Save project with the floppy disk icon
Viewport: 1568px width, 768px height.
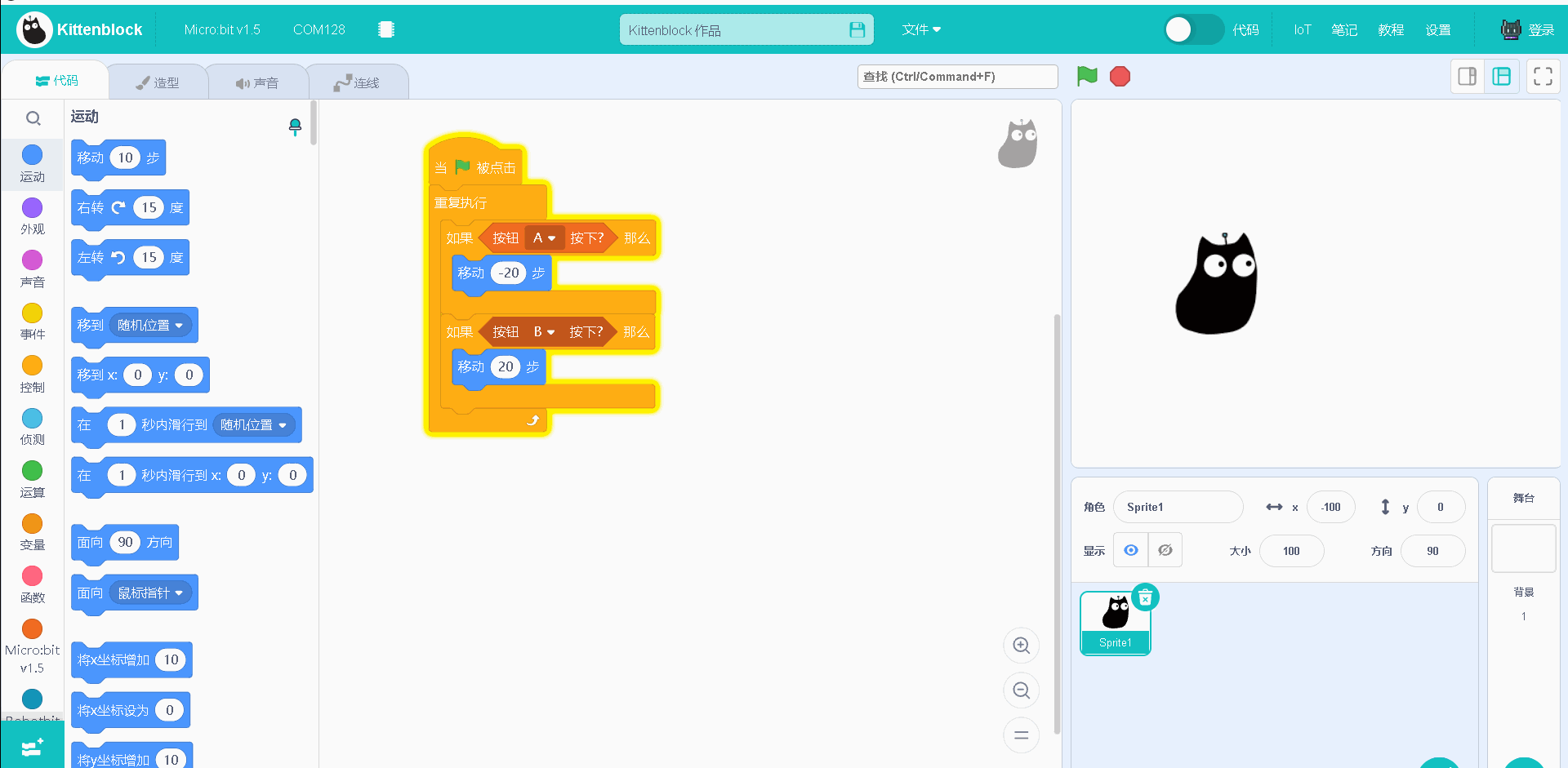857,30
